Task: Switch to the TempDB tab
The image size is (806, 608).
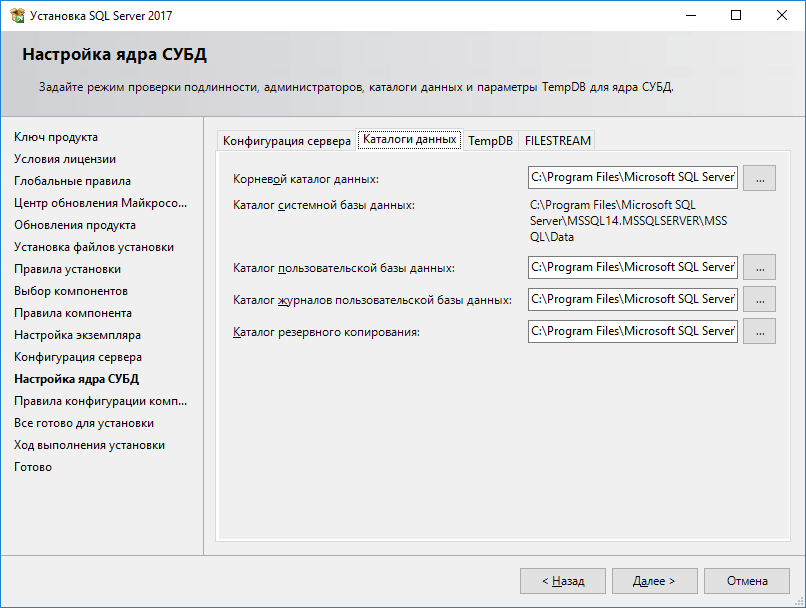Action: (x=490, y=141)
